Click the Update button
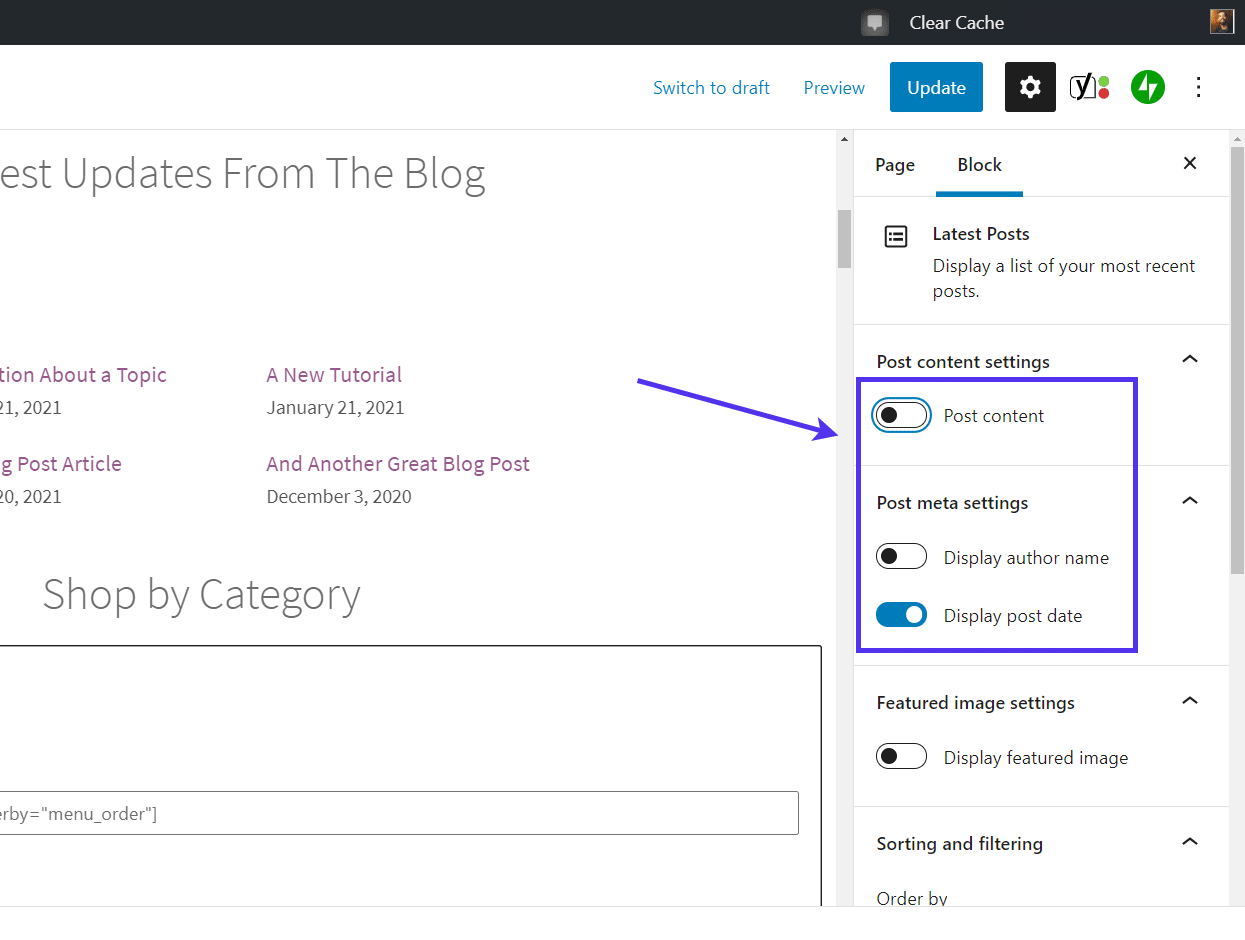This screenshot has width=1245, height=940. click(936, 87)
